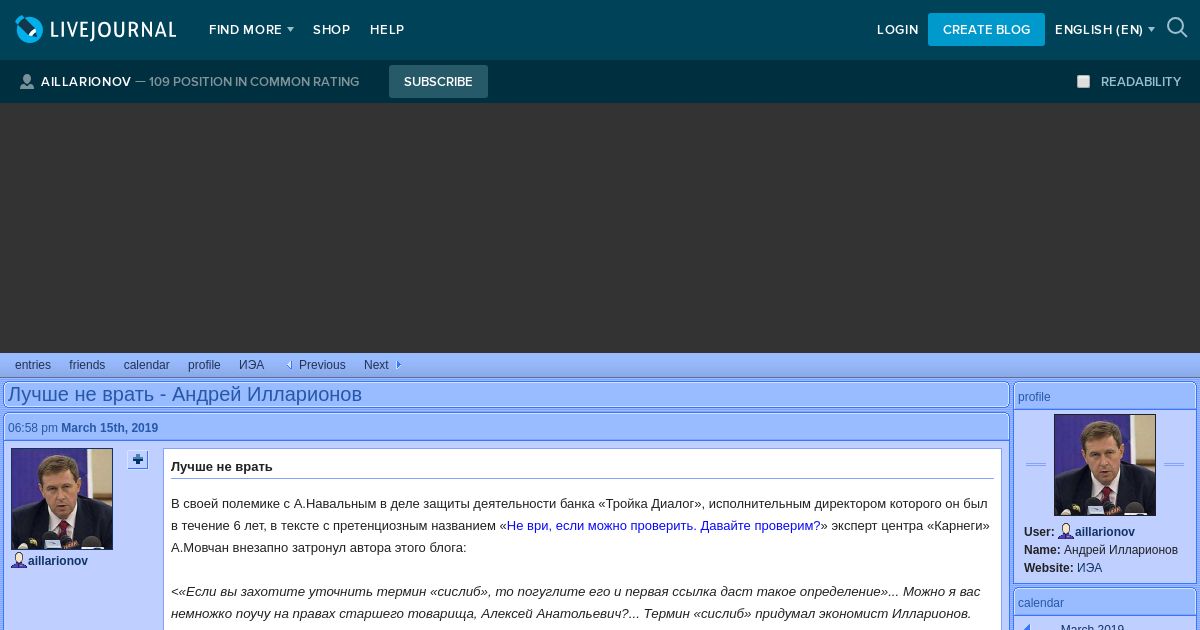Click the post date March 15th, 2019
Image resolution: width=1200 pixels, height=630 pixels.
(x=109, y=428)
